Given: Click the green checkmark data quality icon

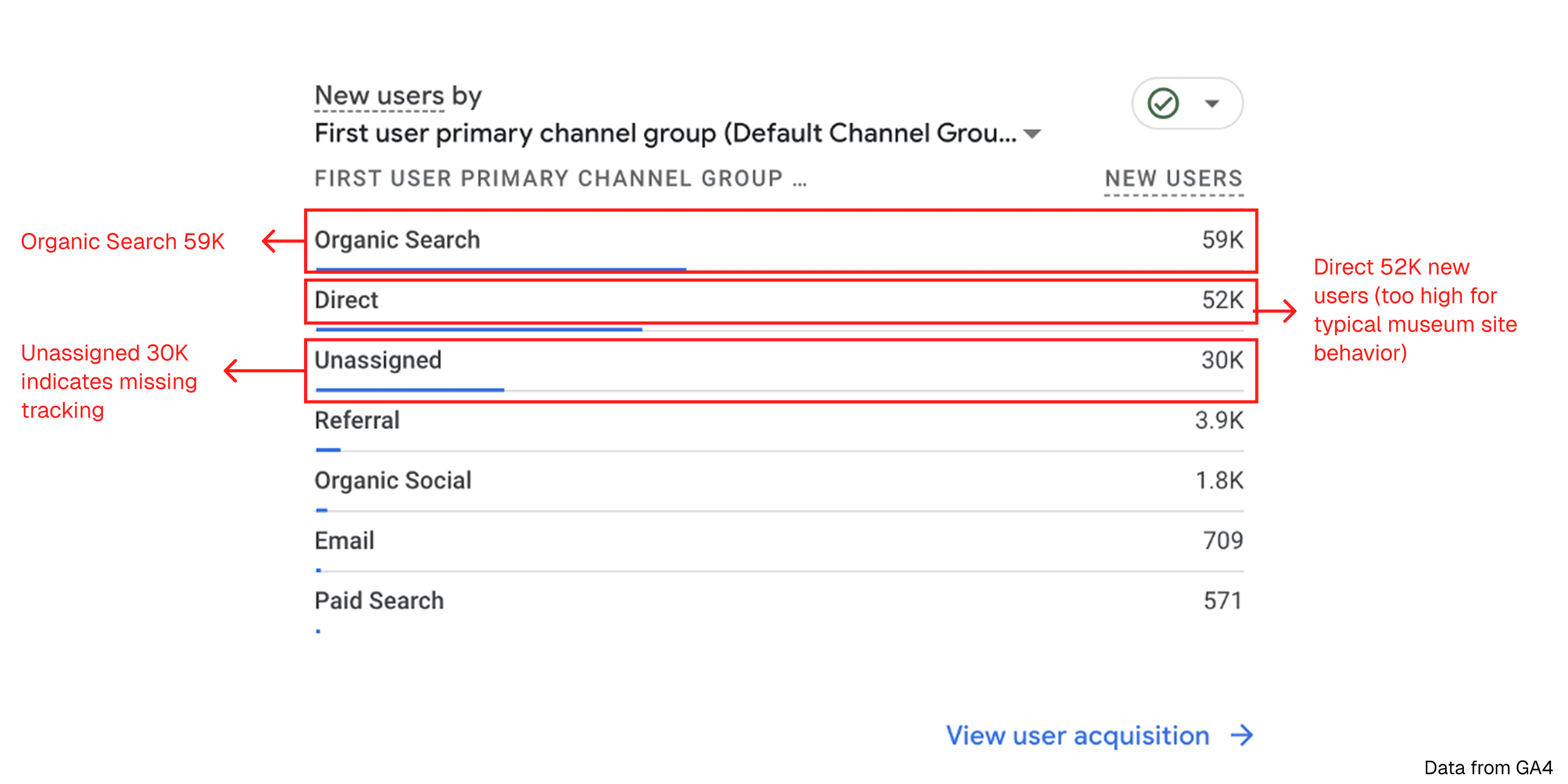Looking at the screenshot, I should [1163, 103].
